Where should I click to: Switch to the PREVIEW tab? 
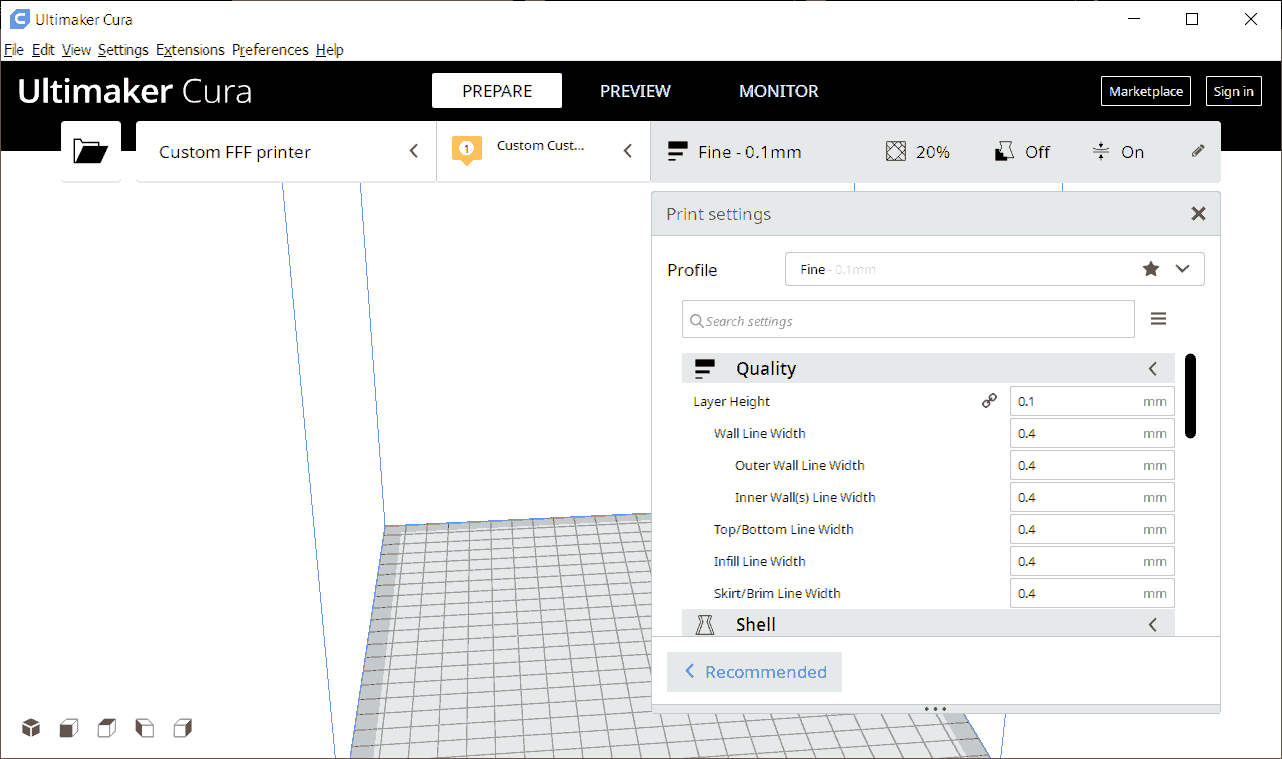click(x=635, y=91)
